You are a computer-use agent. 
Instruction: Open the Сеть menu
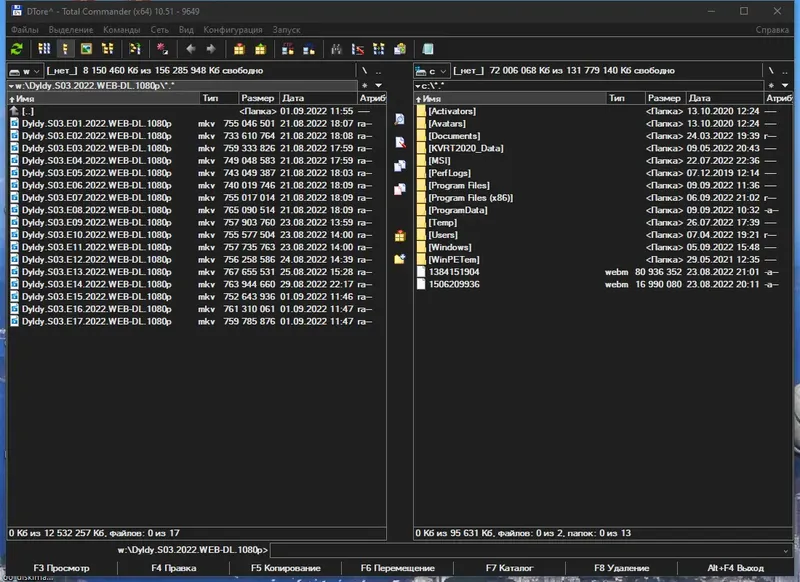(160, 30)
